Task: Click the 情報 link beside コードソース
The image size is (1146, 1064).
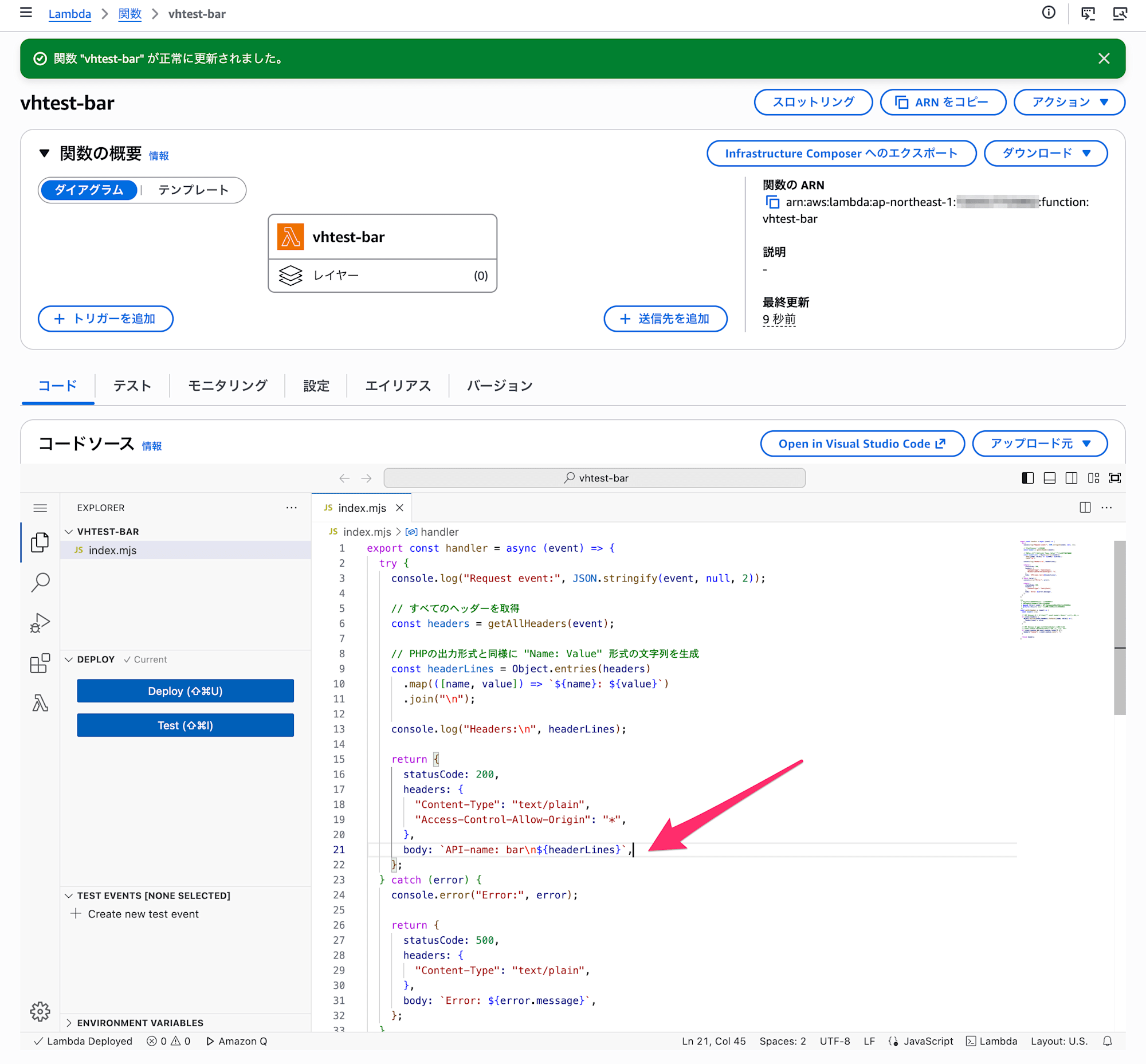Action: coord(152,446)
